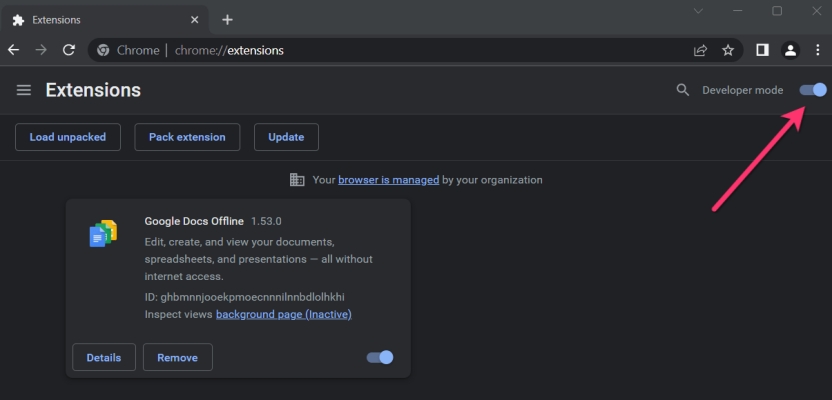This screenshot has height=400, width=832.
Task: Open the Extensions hamburger main menu
Action: pyautogui.click(x=24, y=90)
